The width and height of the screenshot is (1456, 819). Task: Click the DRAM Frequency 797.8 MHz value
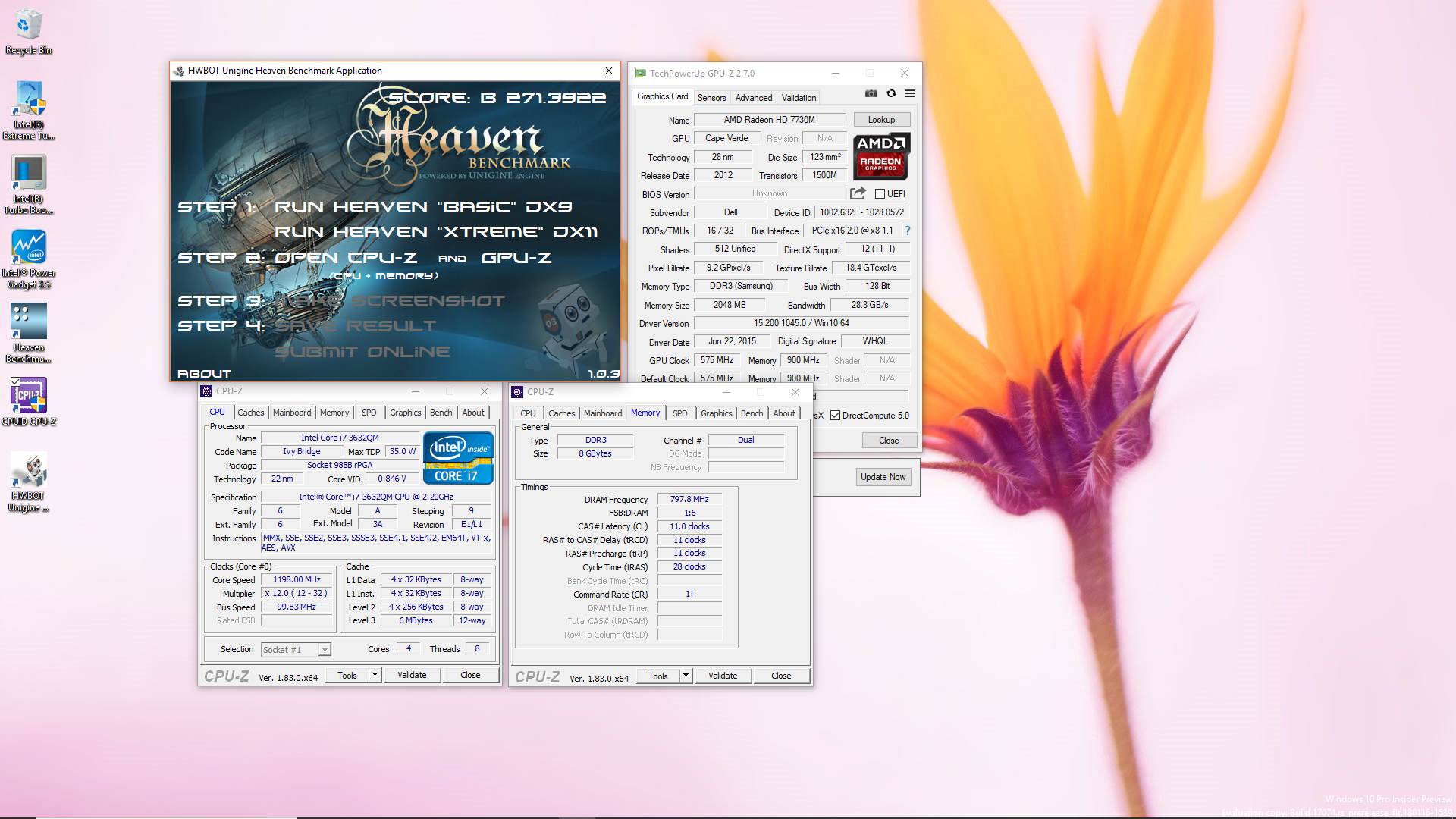[689, 500]
